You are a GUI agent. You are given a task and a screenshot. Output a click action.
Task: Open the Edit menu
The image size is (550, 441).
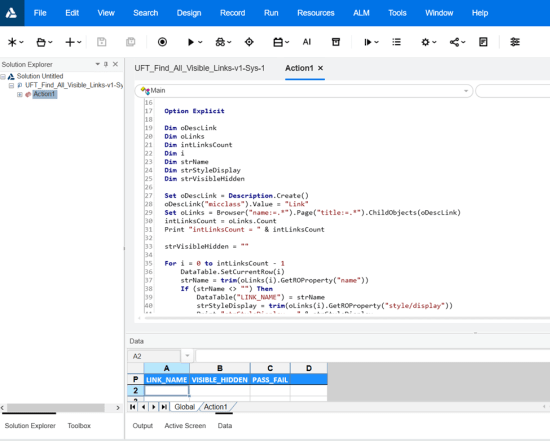72,13
